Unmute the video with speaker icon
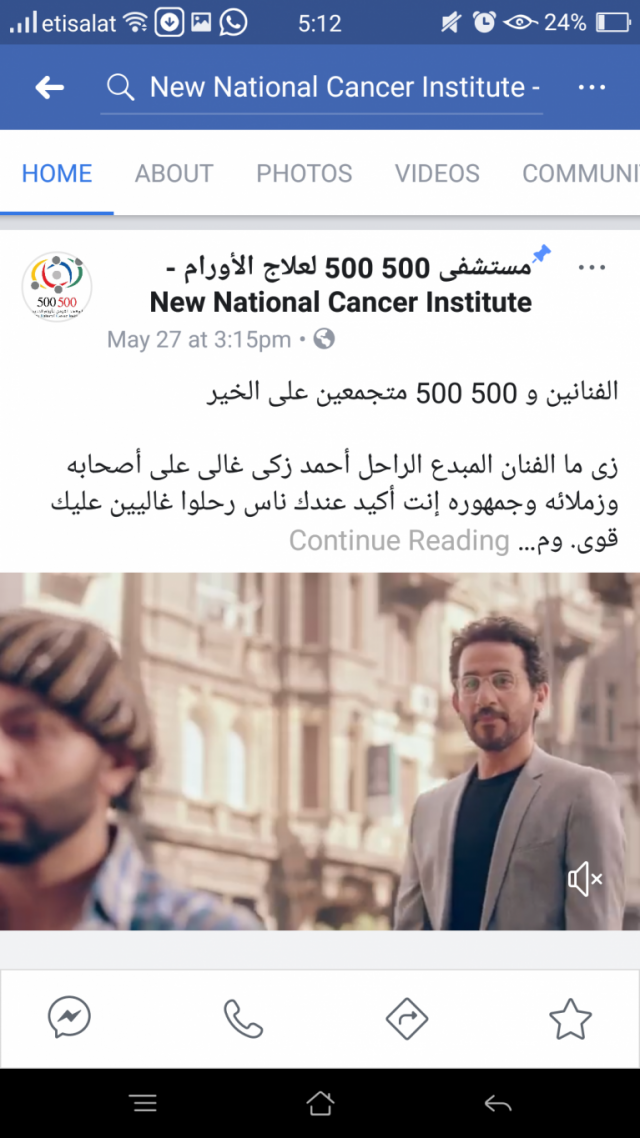640x1138 pixels. tap(585, 880)
